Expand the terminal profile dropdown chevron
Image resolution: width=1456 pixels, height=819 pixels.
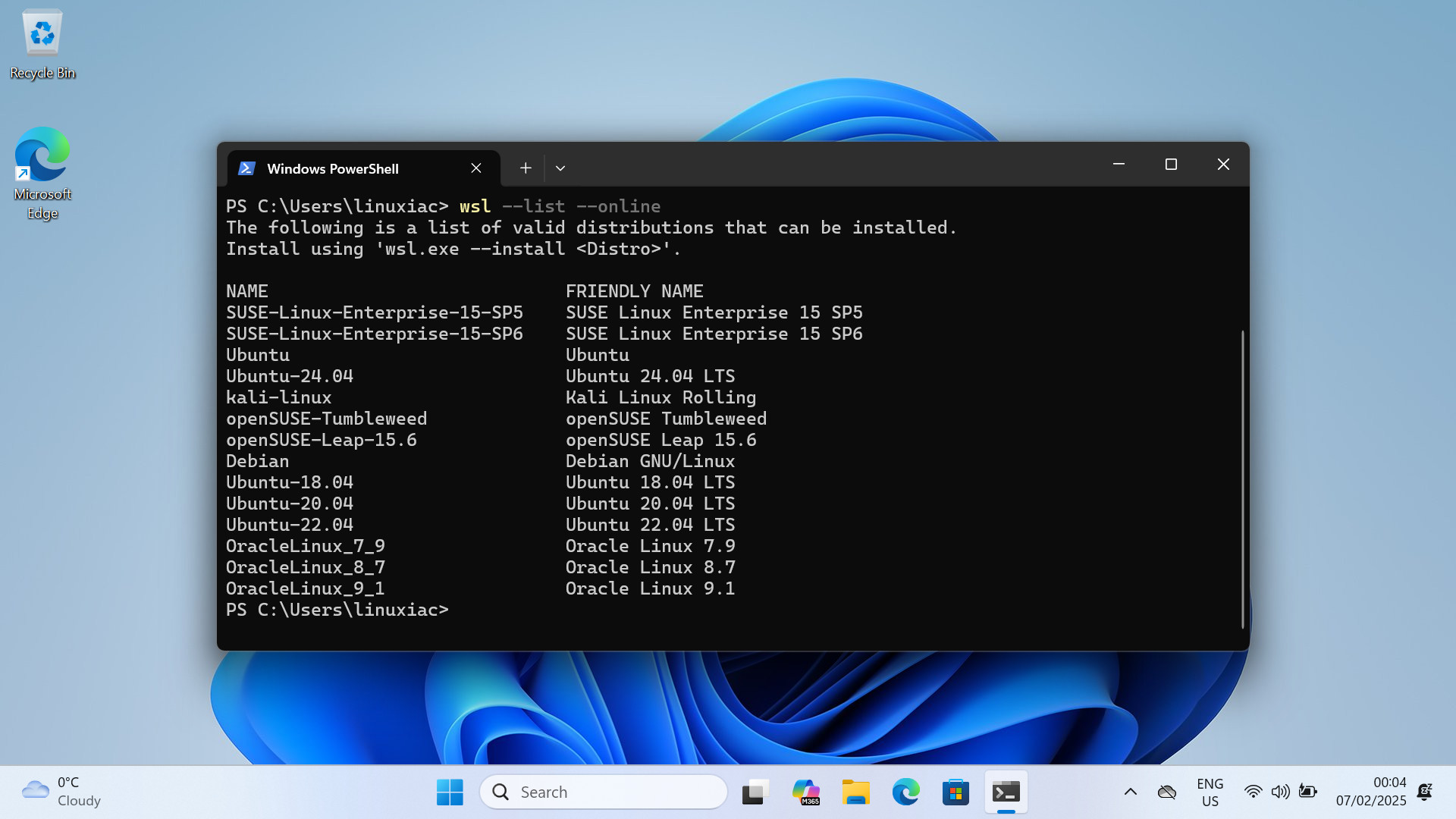[560, 168]
